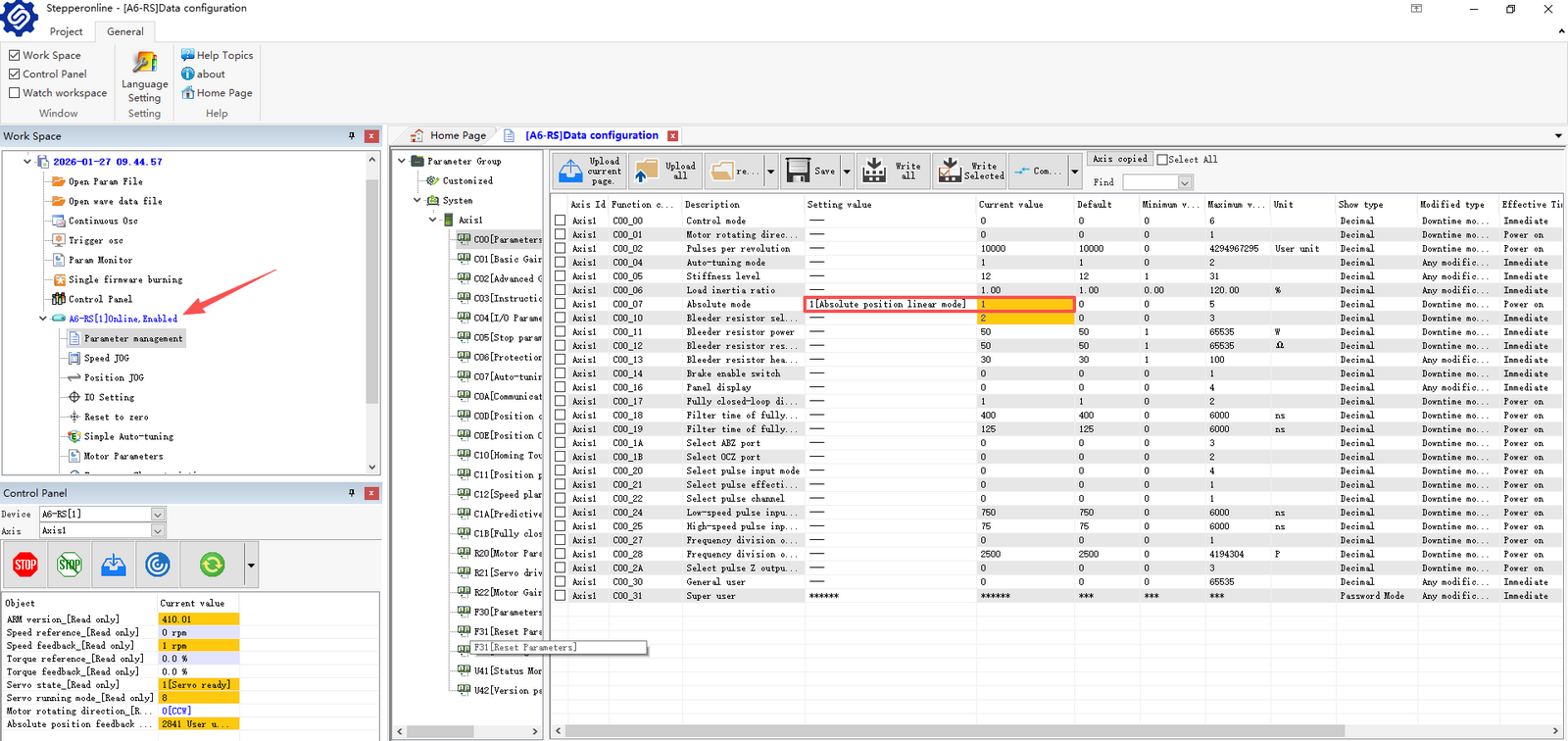
Task: Click the green crossed-out STOP icon
Action: tap(70, 565)
